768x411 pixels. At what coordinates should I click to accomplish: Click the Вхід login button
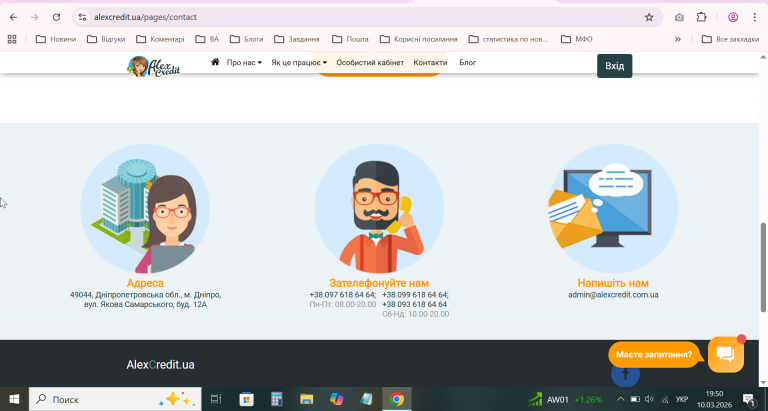[x=614, y=66]
